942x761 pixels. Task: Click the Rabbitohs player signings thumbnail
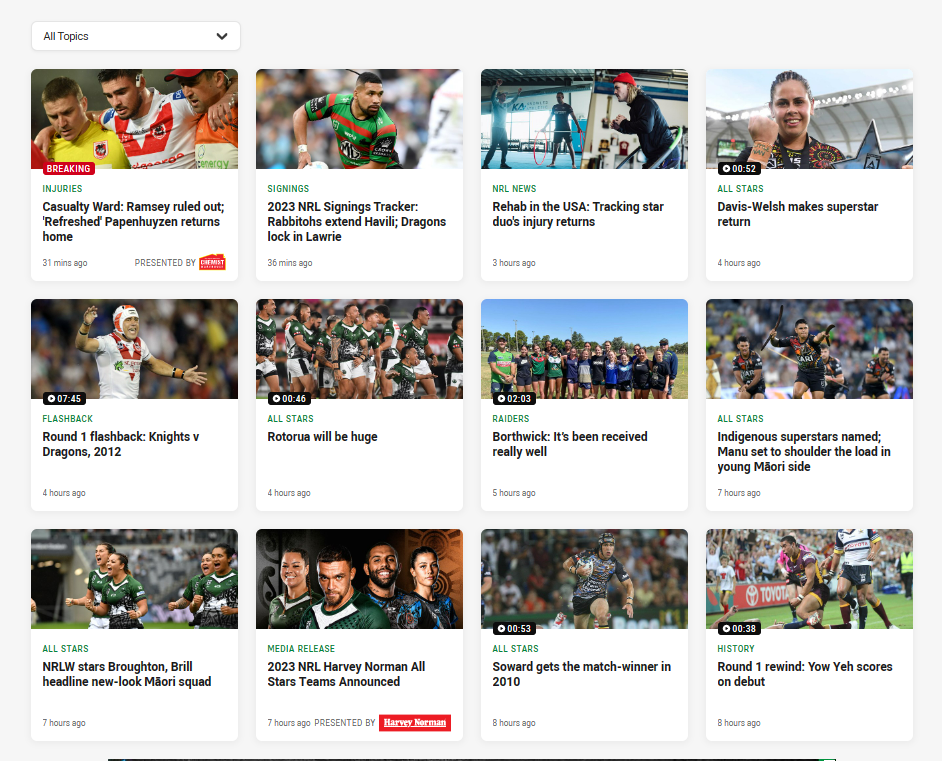click(359, 118)
